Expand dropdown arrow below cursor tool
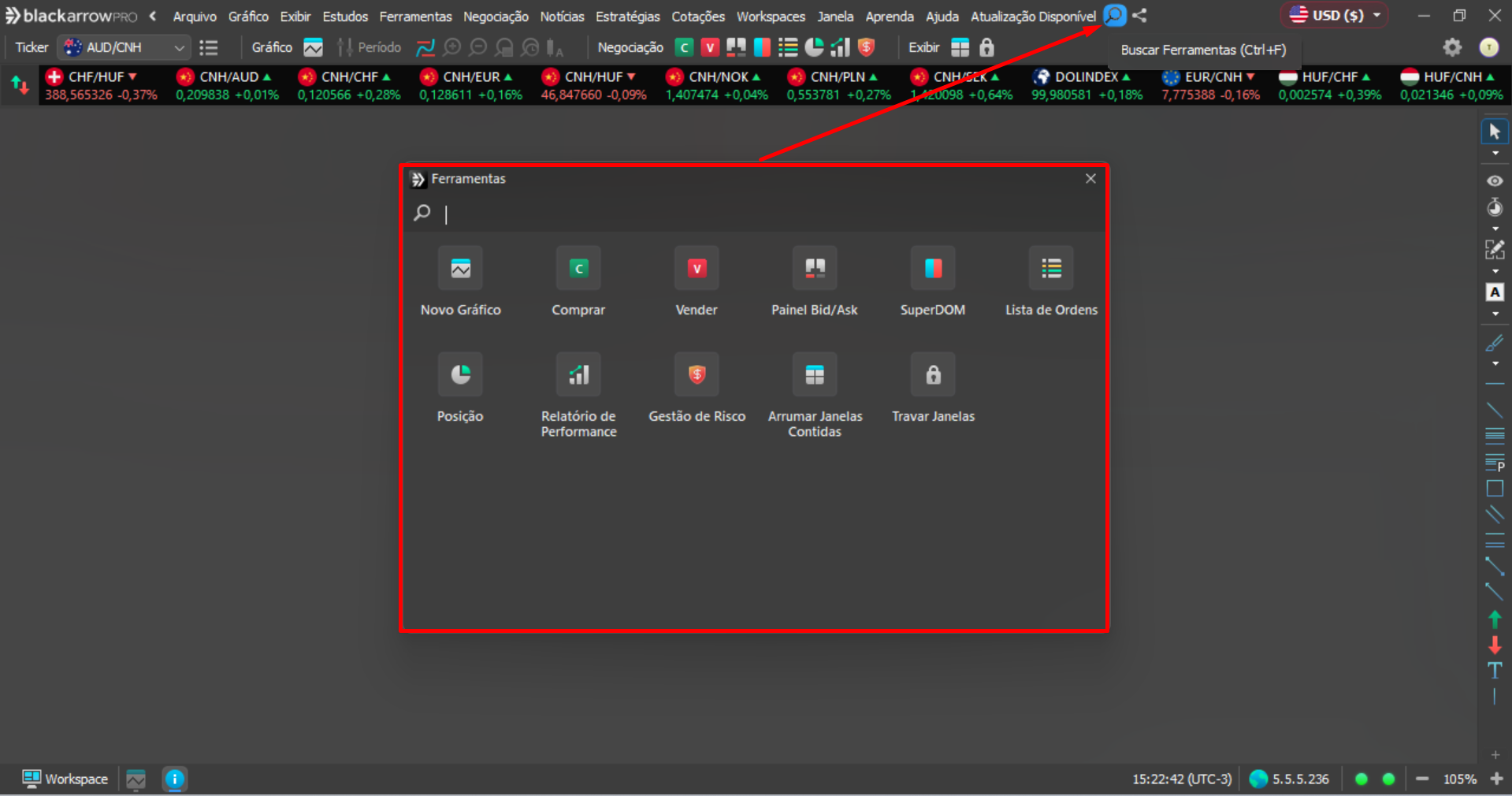This screenshot has width=1512, height=796. [x=1495, y=154]
